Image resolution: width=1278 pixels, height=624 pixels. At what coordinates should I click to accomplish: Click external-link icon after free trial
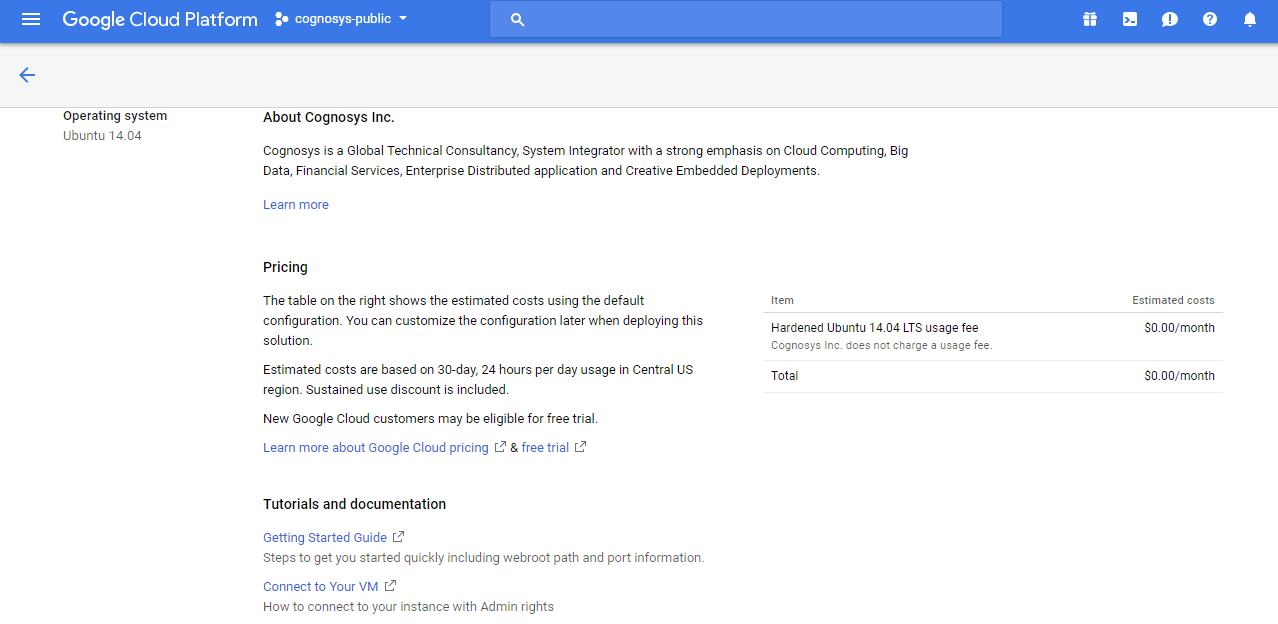coord(580,447)
